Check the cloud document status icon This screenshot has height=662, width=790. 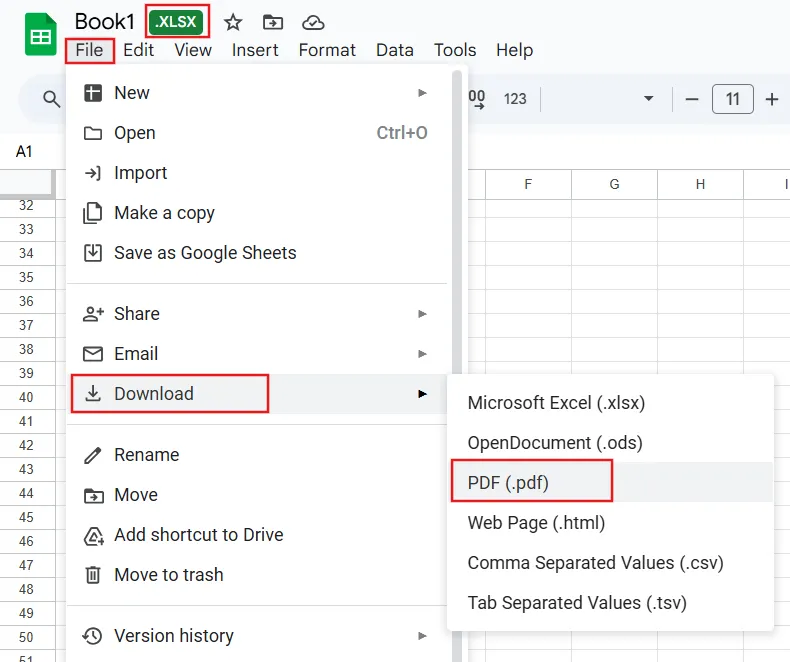pos(313,22)
